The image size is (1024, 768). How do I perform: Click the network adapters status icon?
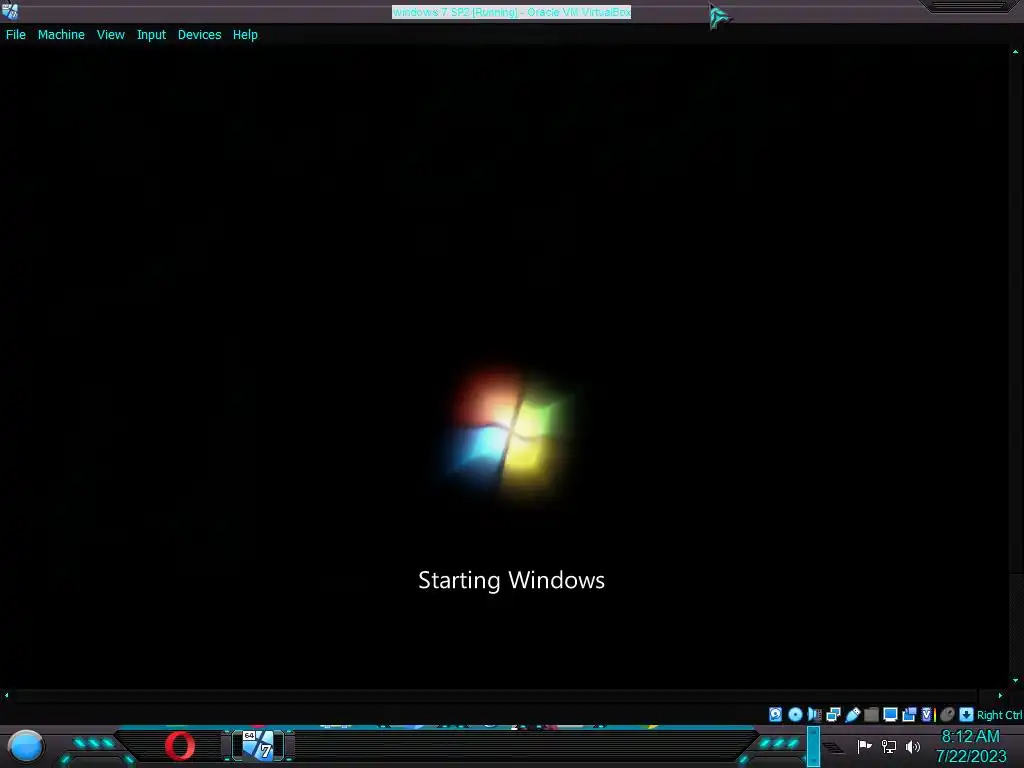pos(833,714)
